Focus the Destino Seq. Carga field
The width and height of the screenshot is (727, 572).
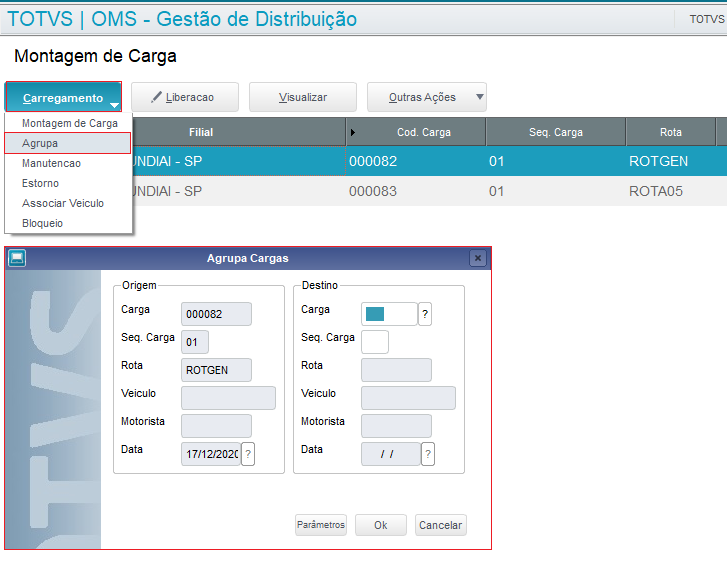pos(375,342)
